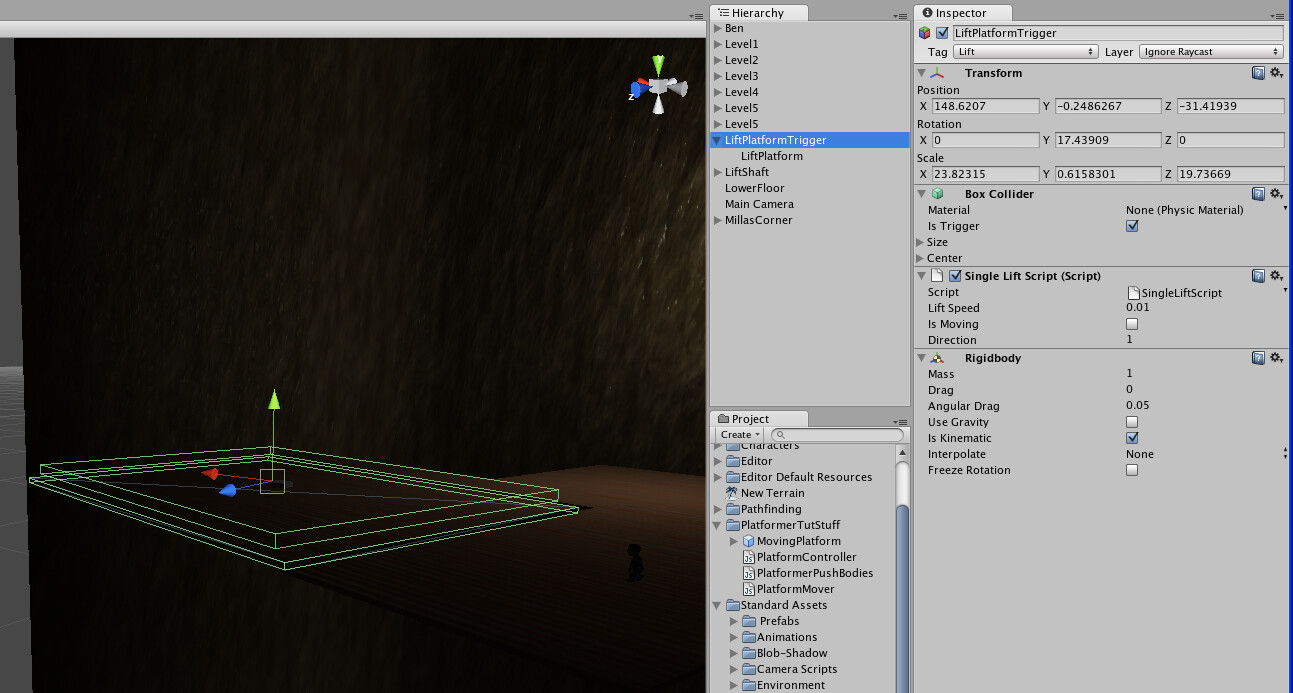Expand the Size foldout under Box Collider
Screen dimensions: 1293x693
pyautogui.click(x=922, y=242)
